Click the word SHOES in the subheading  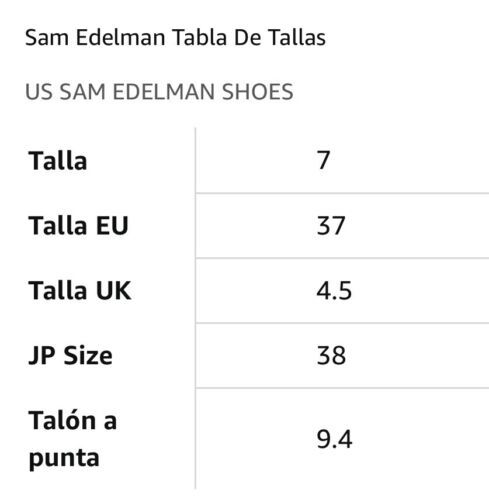pyautogui.click(x=257, y=92)
